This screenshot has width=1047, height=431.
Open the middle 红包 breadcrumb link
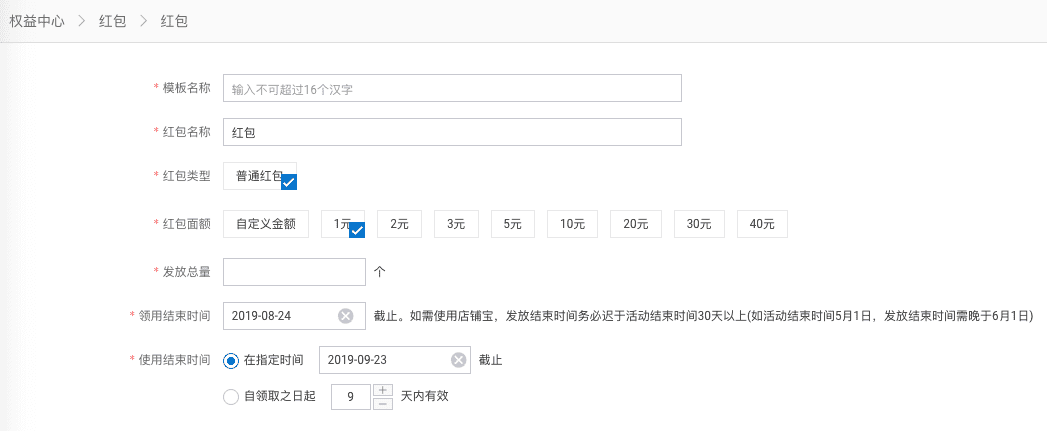(x=112, y=21)
